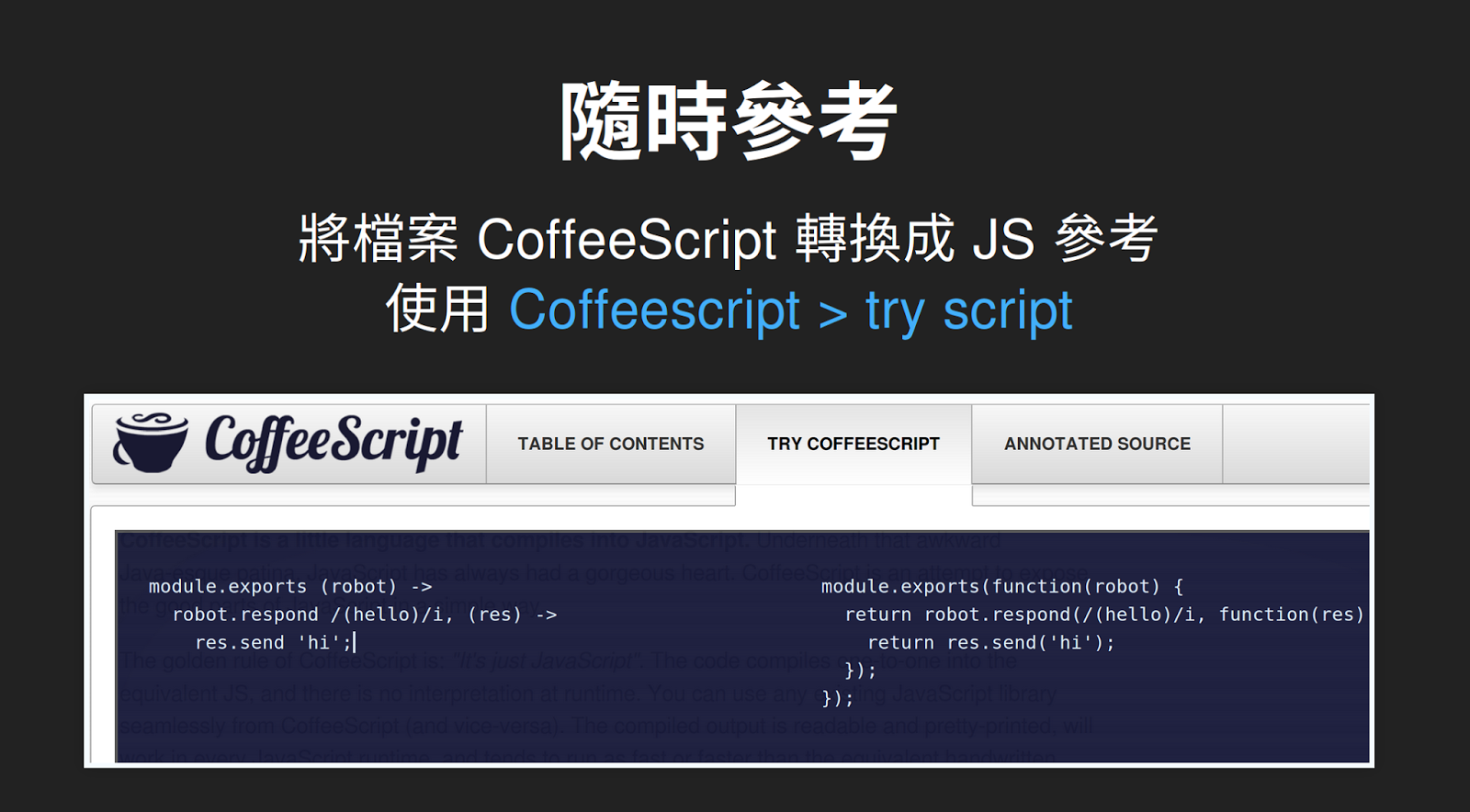Open the Table of Contents tab
Image resolution: width=1470 pixels, height=812 pixels.
611,444
